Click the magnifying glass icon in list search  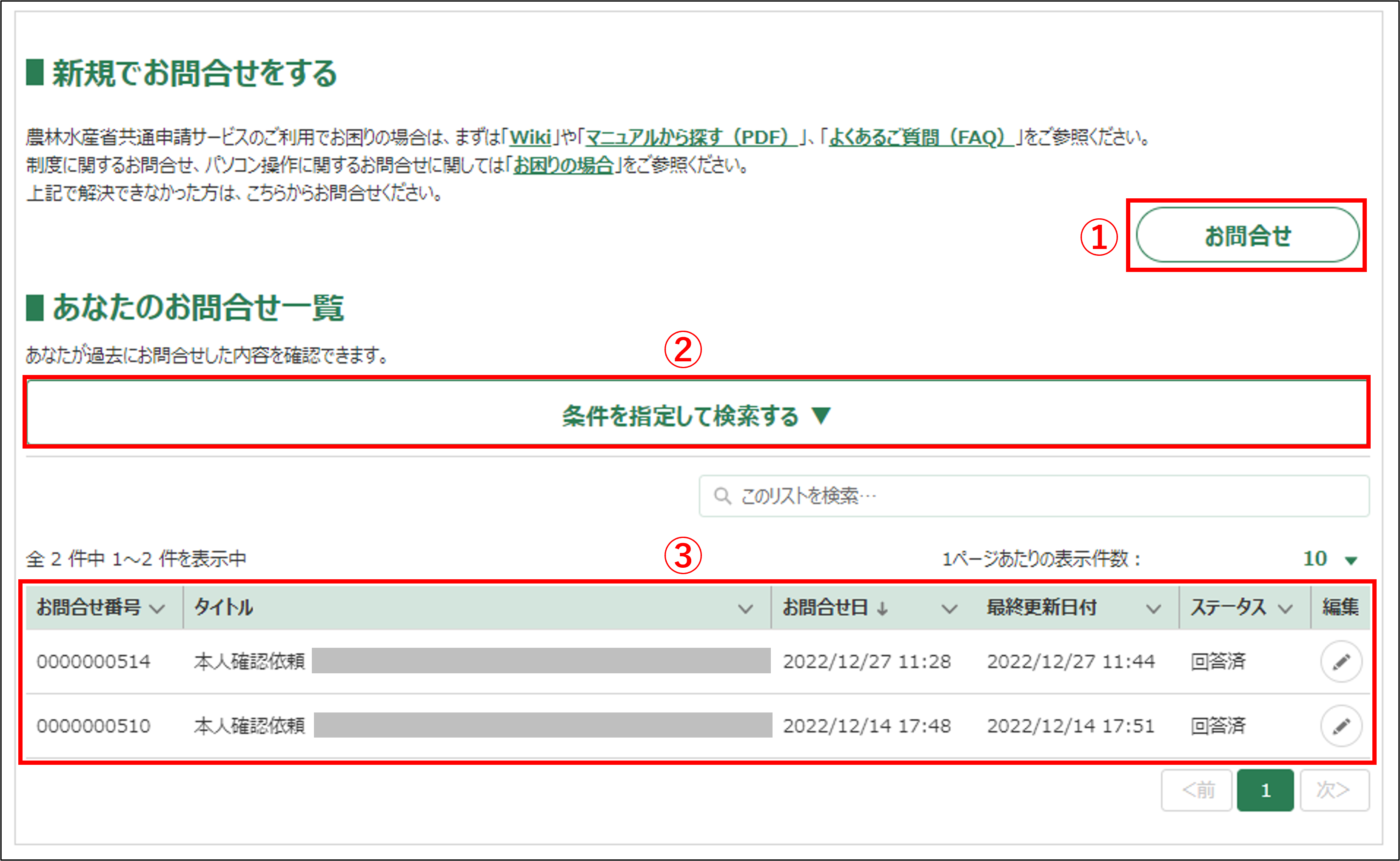point(723,496)
